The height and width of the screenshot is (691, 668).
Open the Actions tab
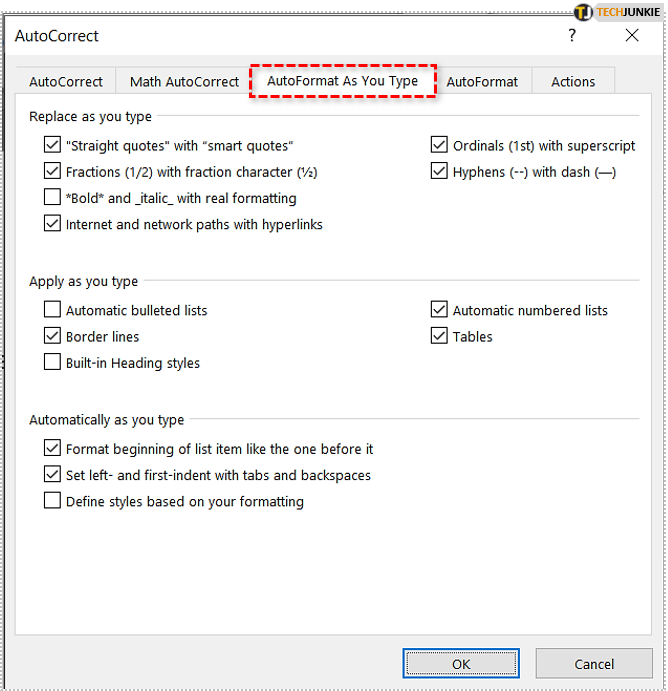click(x=573, y=82)
